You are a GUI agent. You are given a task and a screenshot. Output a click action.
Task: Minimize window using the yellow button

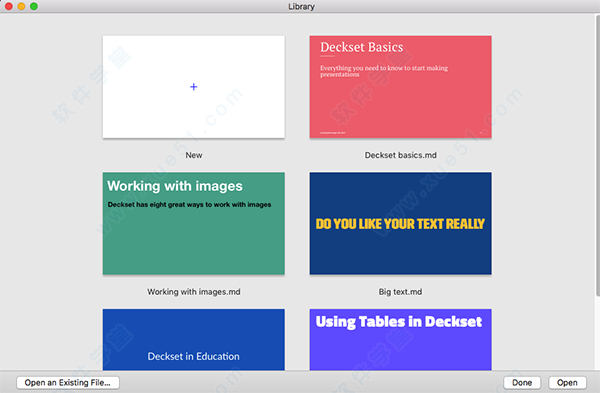tap(21, 6)
